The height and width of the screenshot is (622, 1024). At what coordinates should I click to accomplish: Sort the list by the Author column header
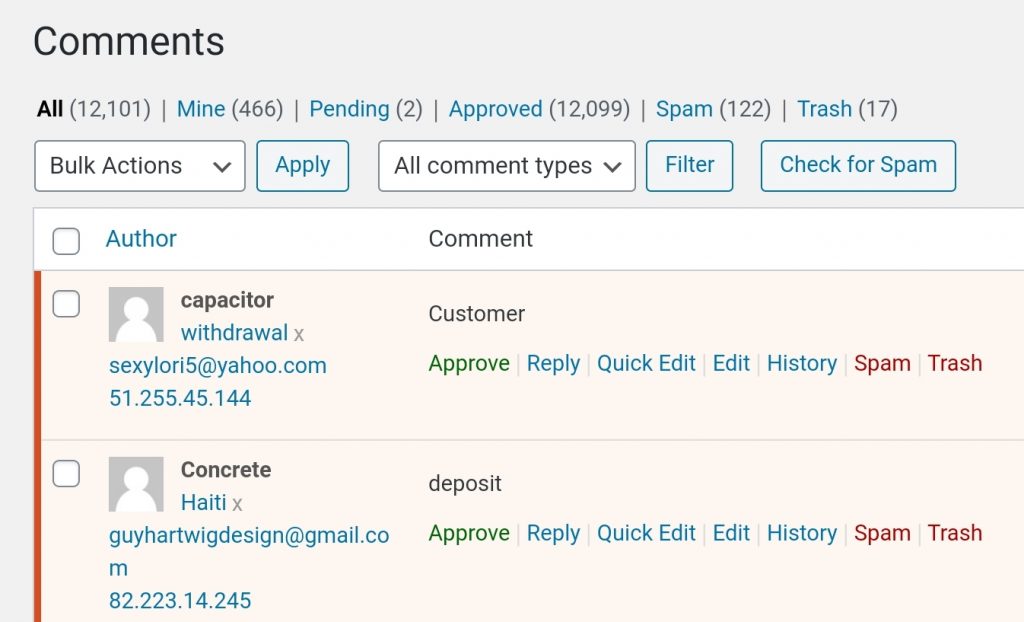tap(141, 238)
